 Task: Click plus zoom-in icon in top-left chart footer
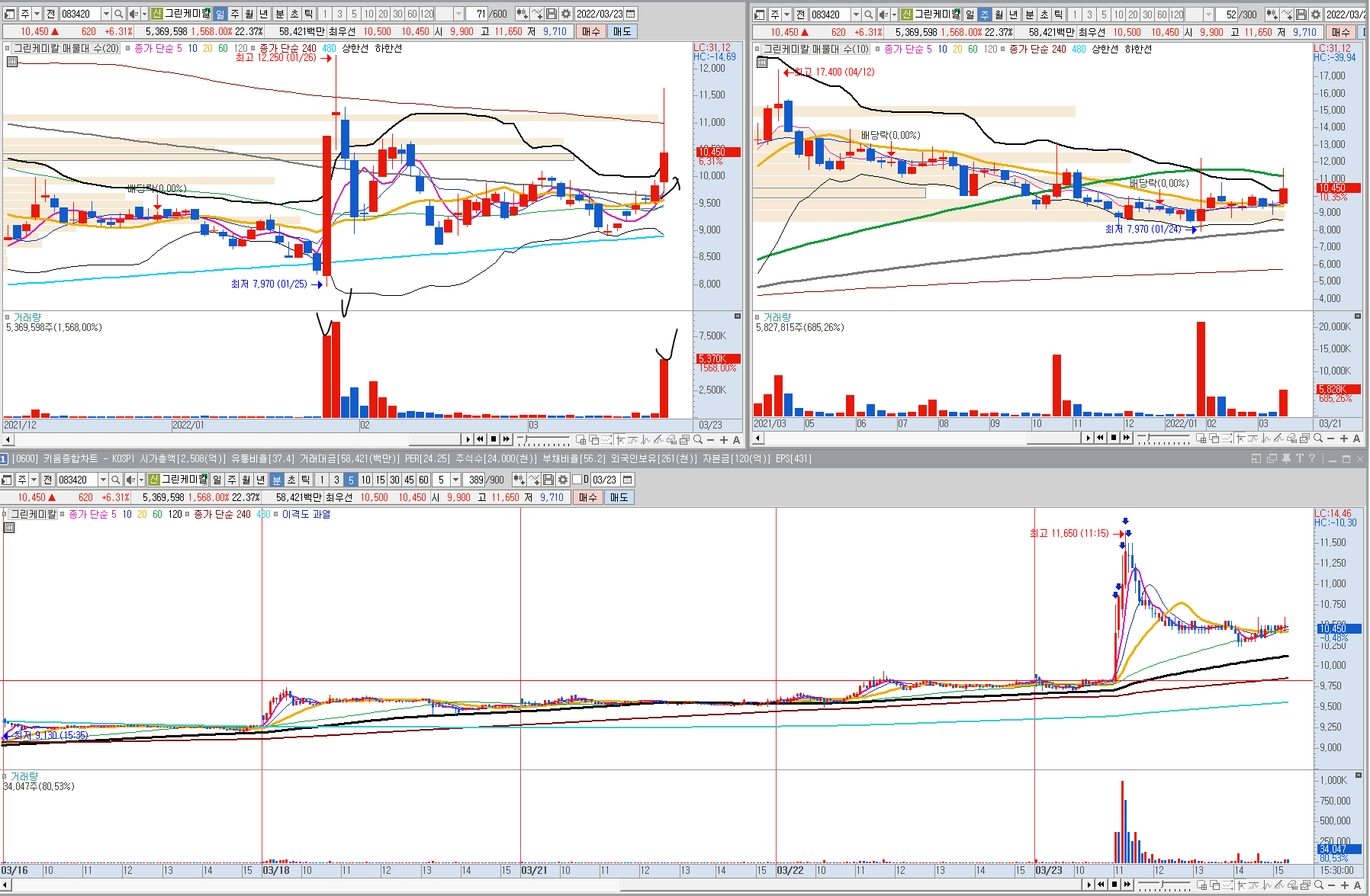pos(724,440)
